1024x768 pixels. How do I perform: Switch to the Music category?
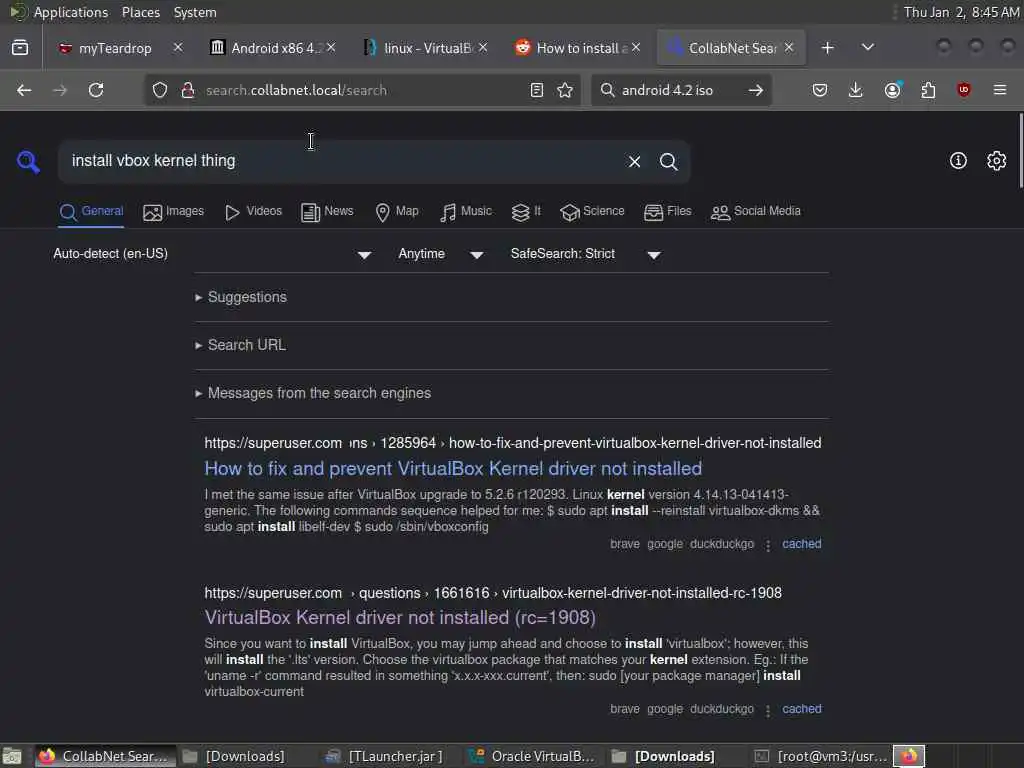point(466,212)
